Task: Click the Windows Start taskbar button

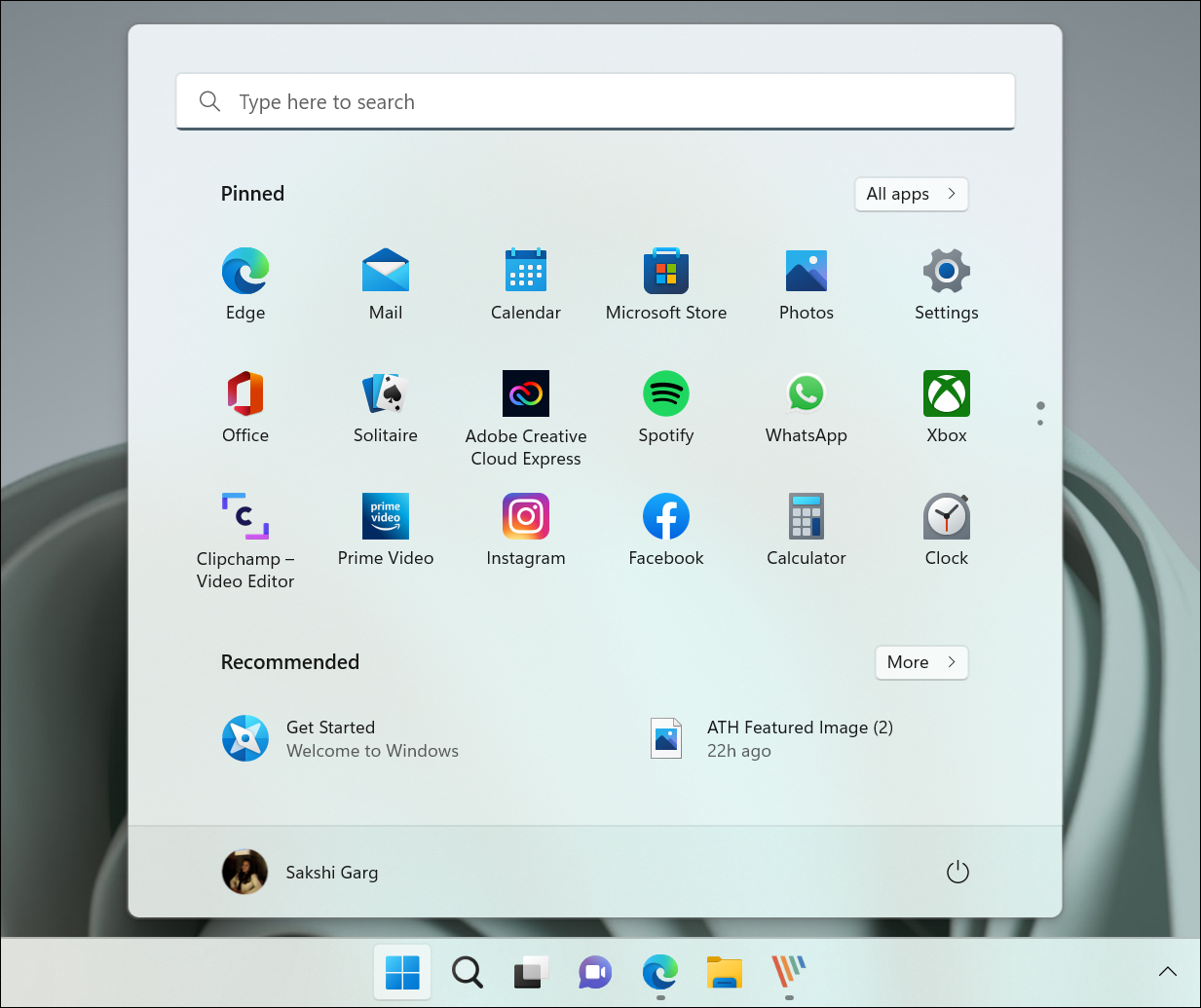Action: click(402, 972)
